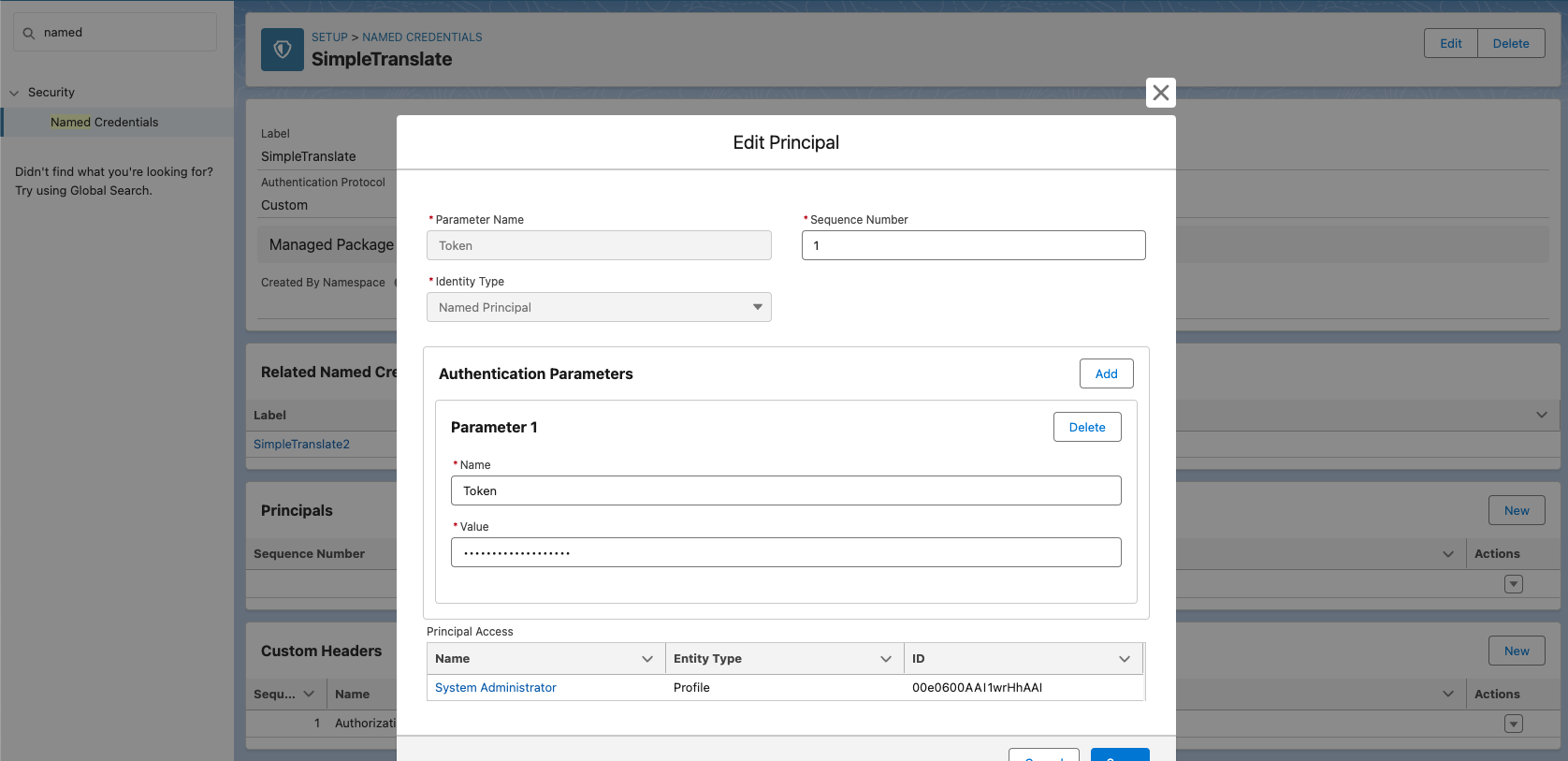Add a new authentication parameter
This screenshot has width=1568, height=761.
pyautogui.click(x=1106, y=373)
